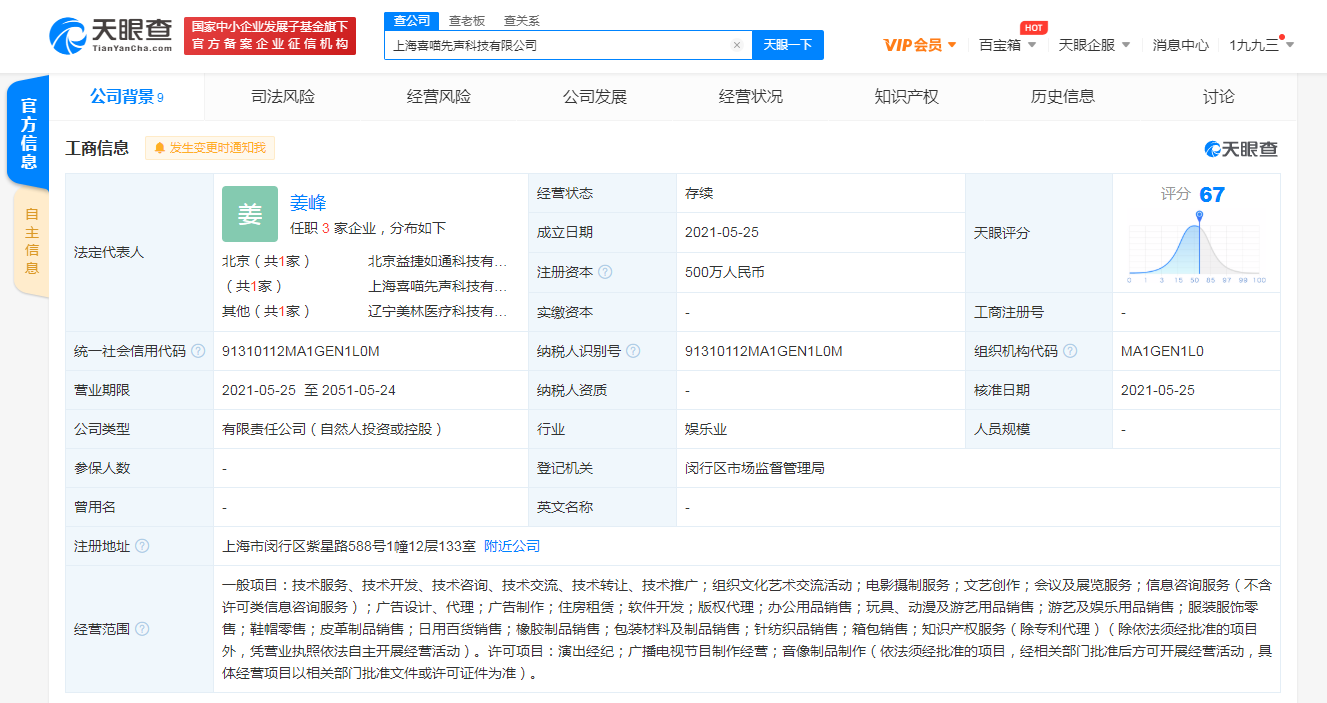
Task: Open the 司法风险 tab
Action: coord(283,97)
